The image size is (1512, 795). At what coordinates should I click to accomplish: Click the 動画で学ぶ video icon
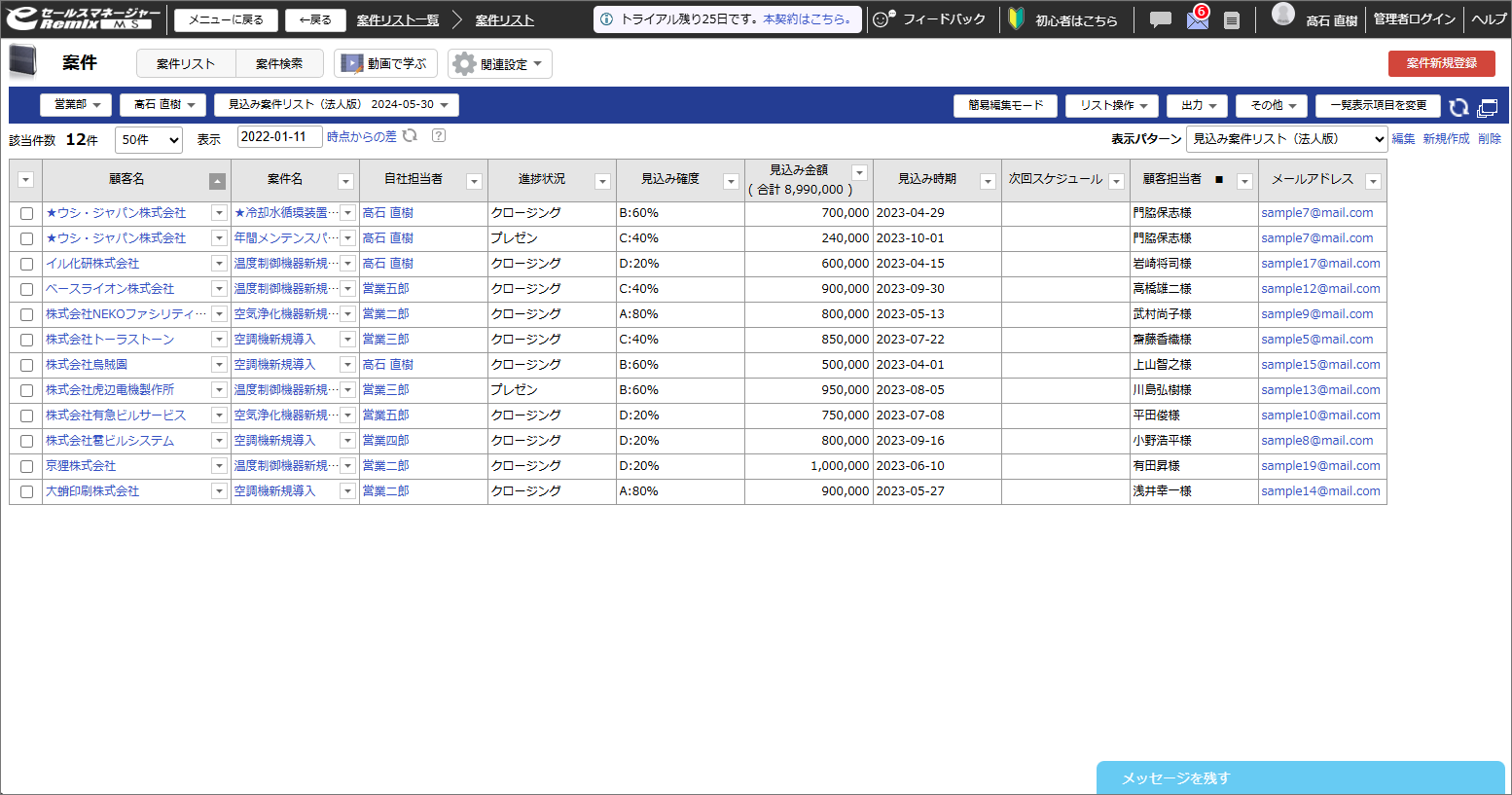tap(351, 64)
